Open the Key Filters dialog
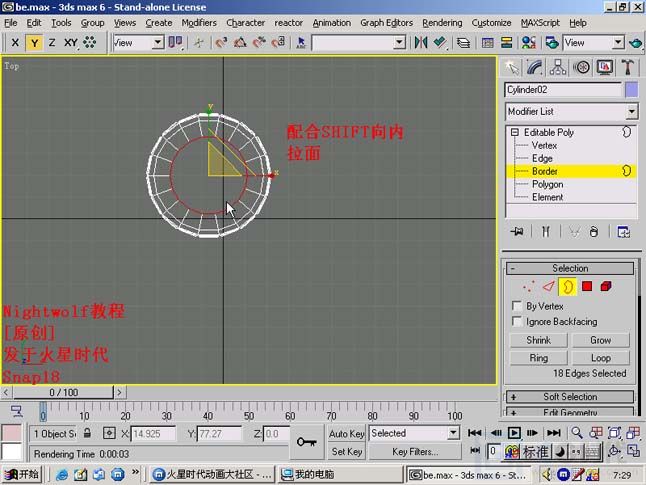This screenshot has width=646, height=485. pyautogui.click(x=415, y=452)
